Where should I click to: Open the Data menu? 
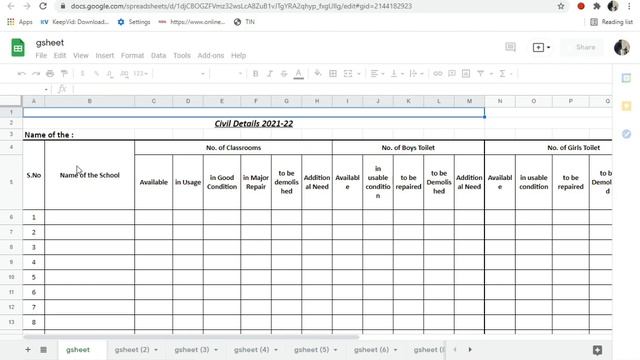(158, 56)
